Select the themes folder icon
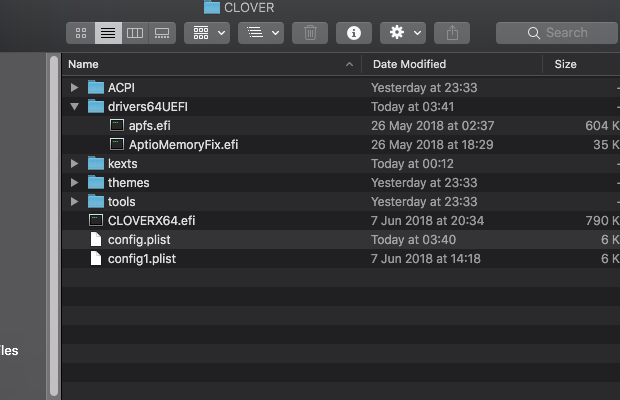Viewport: 620px width, 400px height. [96, 182]
